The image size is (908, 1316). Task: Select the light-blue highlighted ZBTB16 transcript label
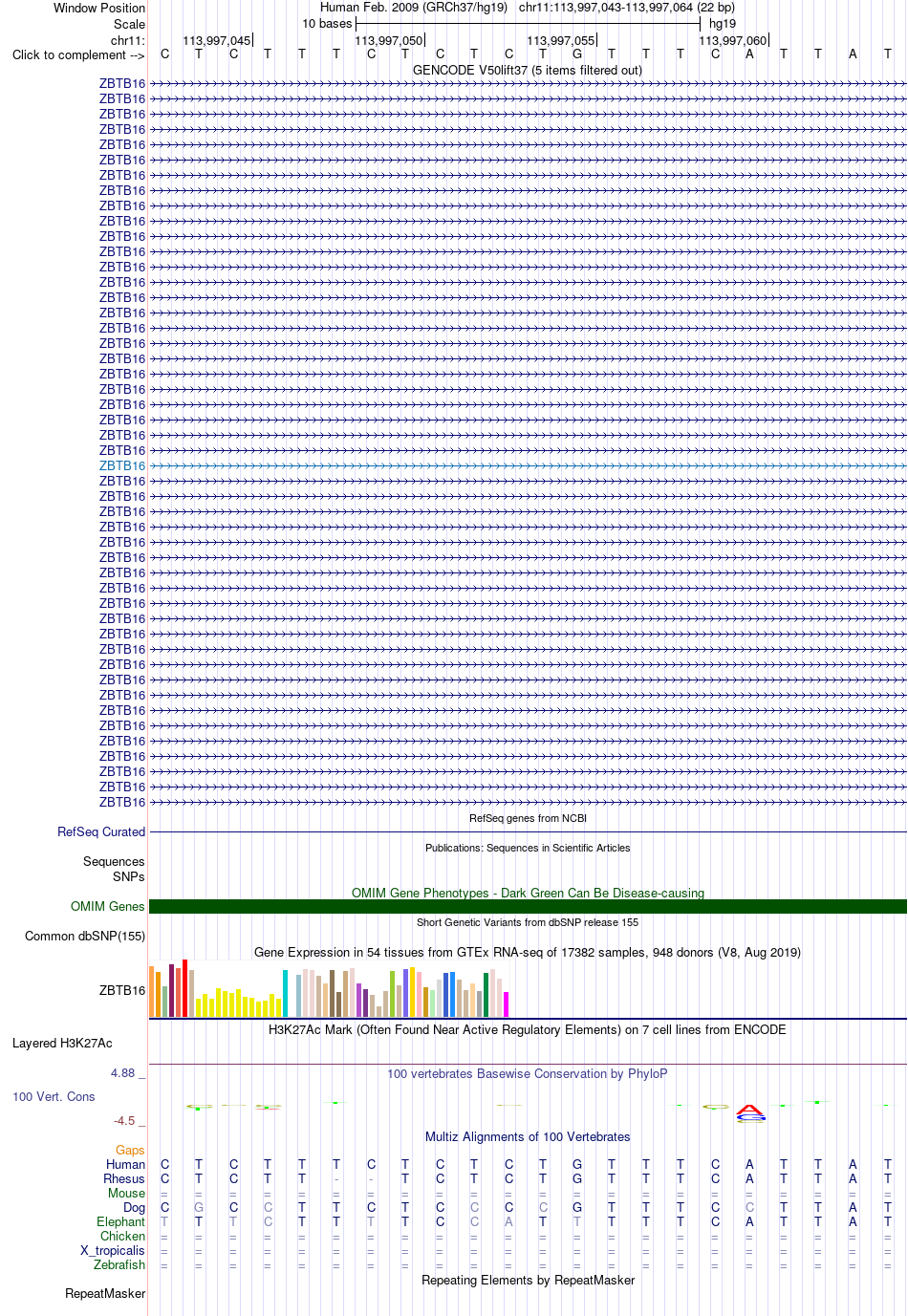122,465
